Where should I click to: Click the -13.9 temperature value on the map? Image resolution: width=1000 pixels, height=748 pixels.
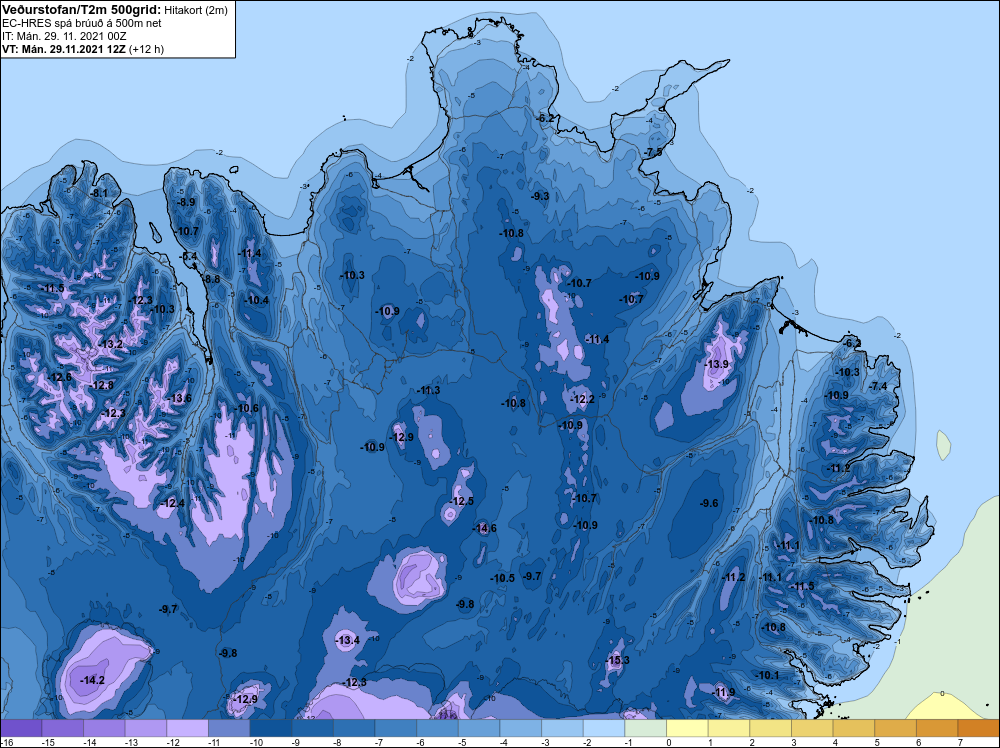pos(717,364)
